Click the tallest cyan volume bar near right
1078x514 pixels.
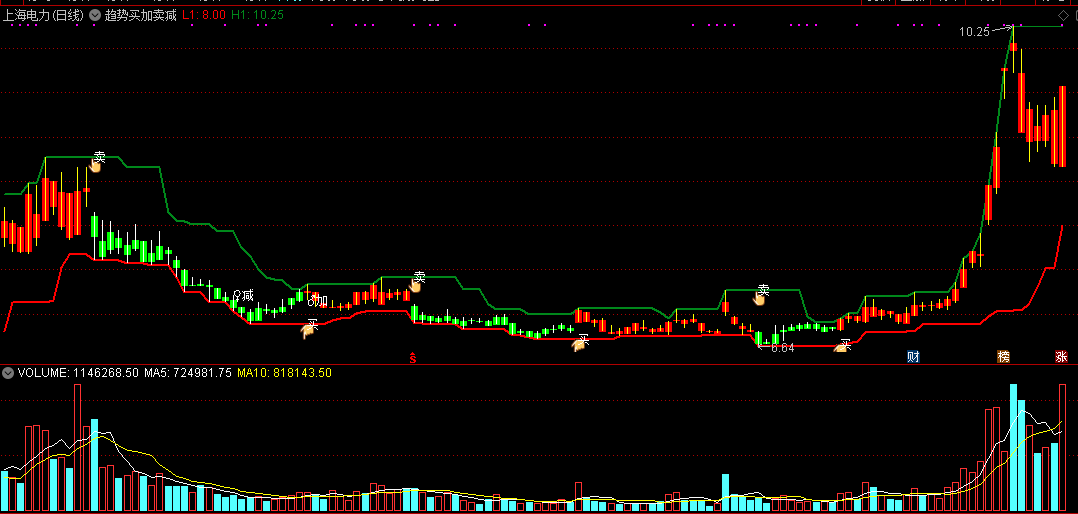[x=1013, y=448]
